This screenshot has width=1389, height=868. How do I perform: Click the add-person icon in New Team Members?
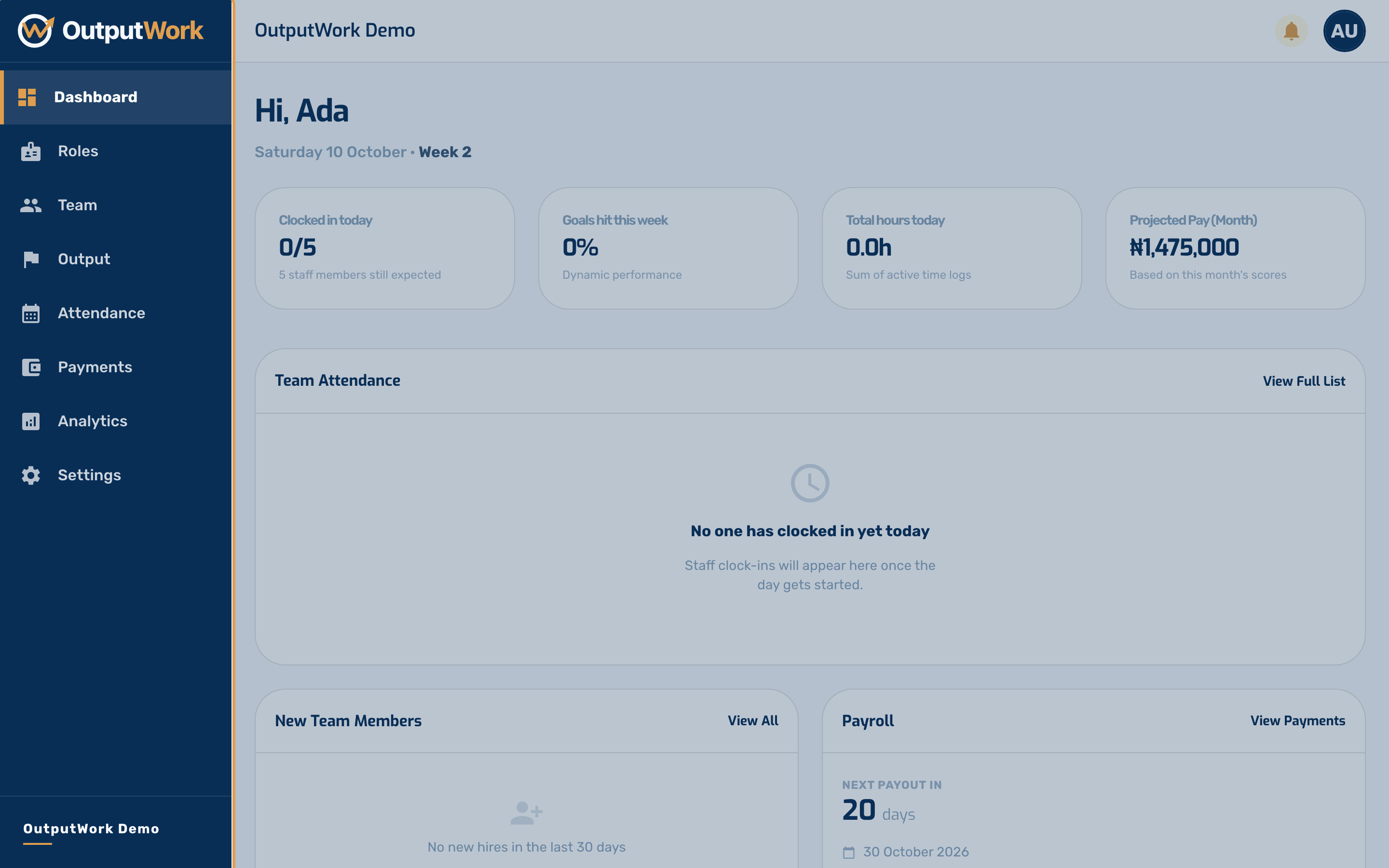click(526, 813)
